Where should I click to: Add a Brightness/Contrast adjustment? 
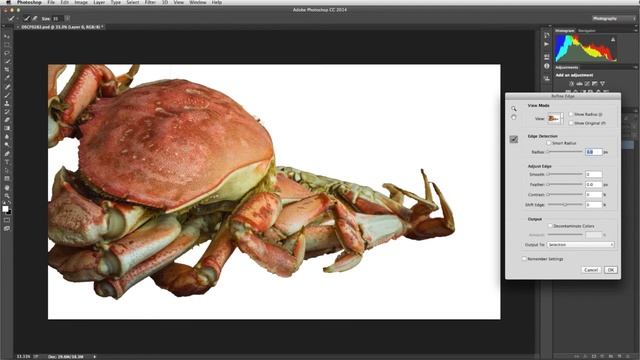tap(571, 84)
